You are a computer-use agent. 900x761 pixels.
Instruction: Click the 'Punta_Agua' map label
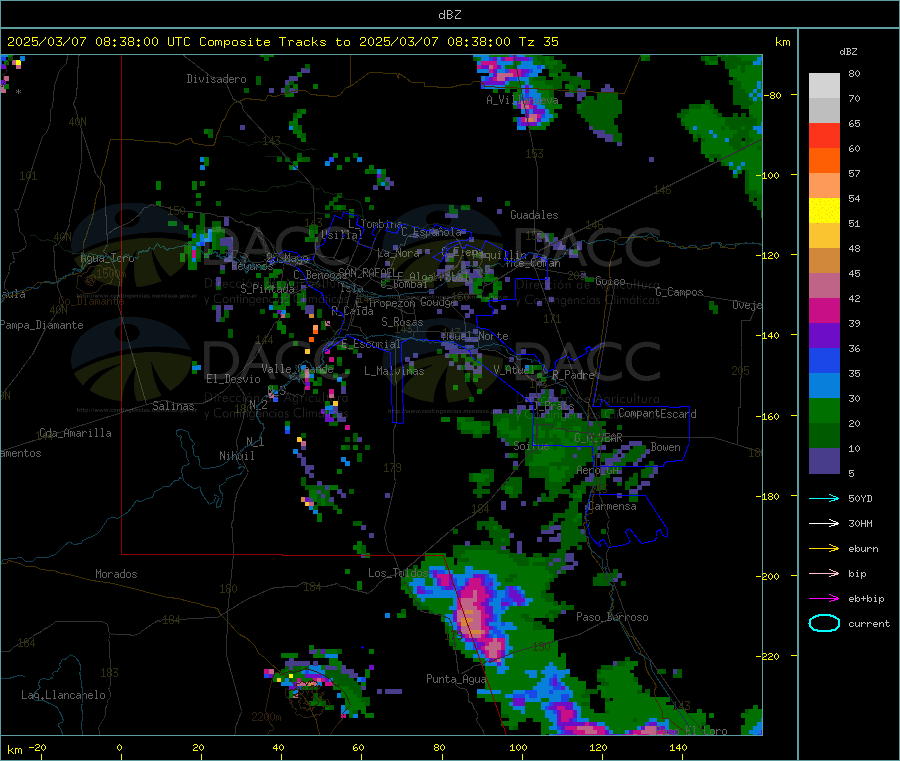pos(456,679)
